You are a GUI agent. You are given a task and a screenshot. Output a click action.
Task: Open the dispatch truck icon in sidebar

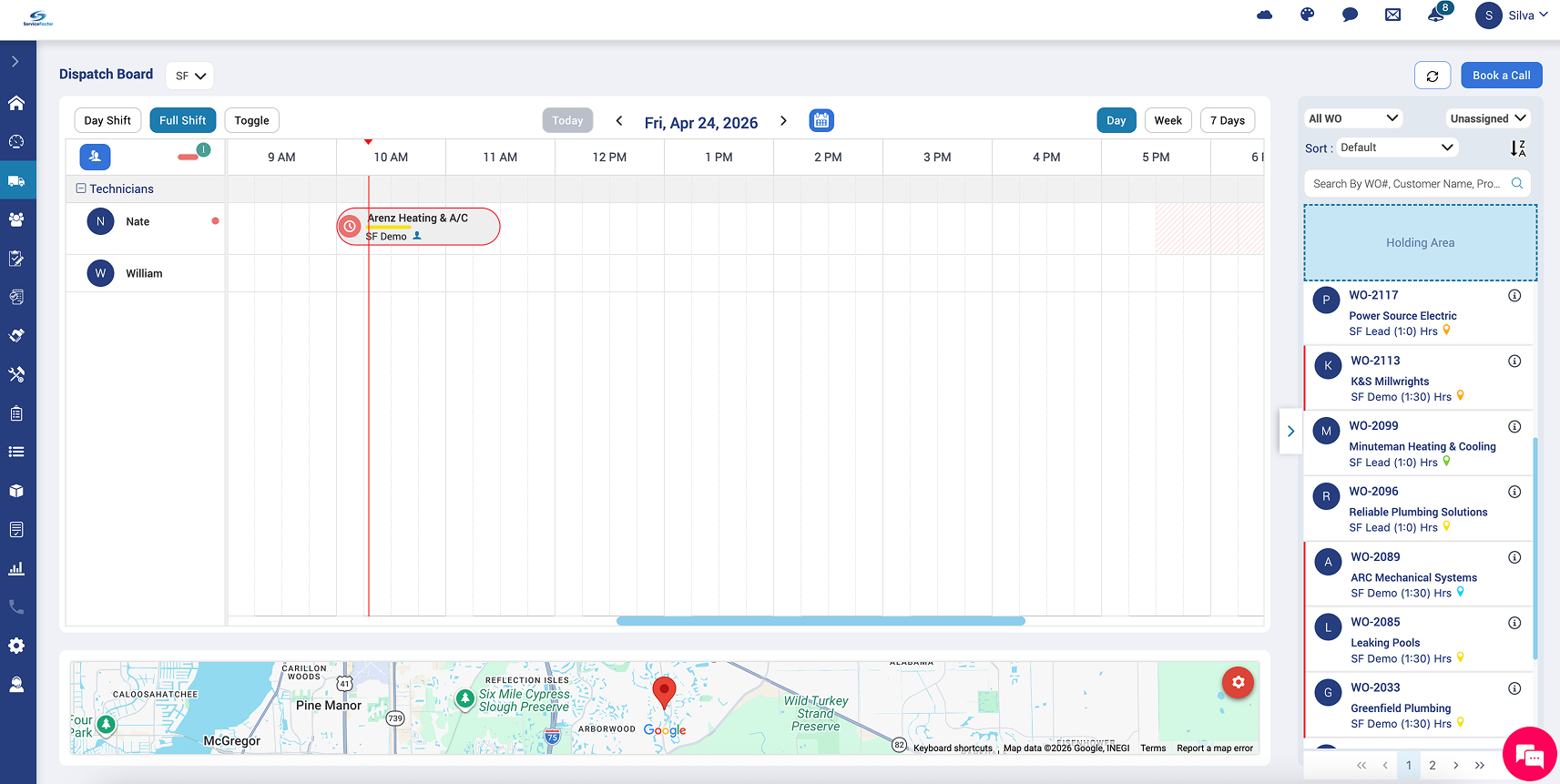(16, 181)
